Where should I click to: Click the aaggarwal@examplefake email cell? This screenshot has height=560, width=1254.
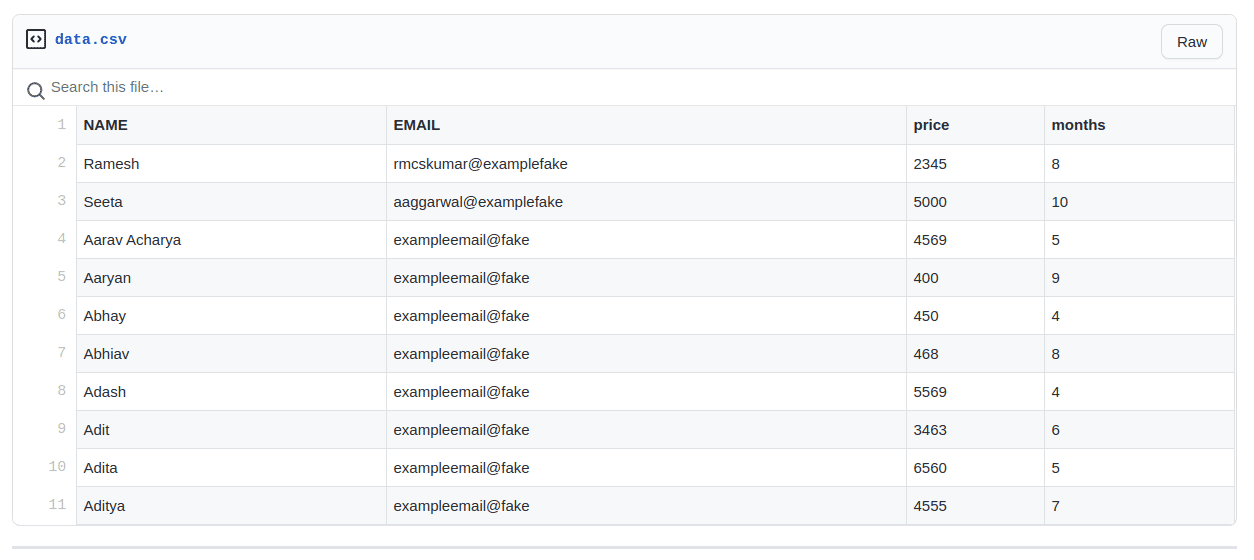click(478, 202)
